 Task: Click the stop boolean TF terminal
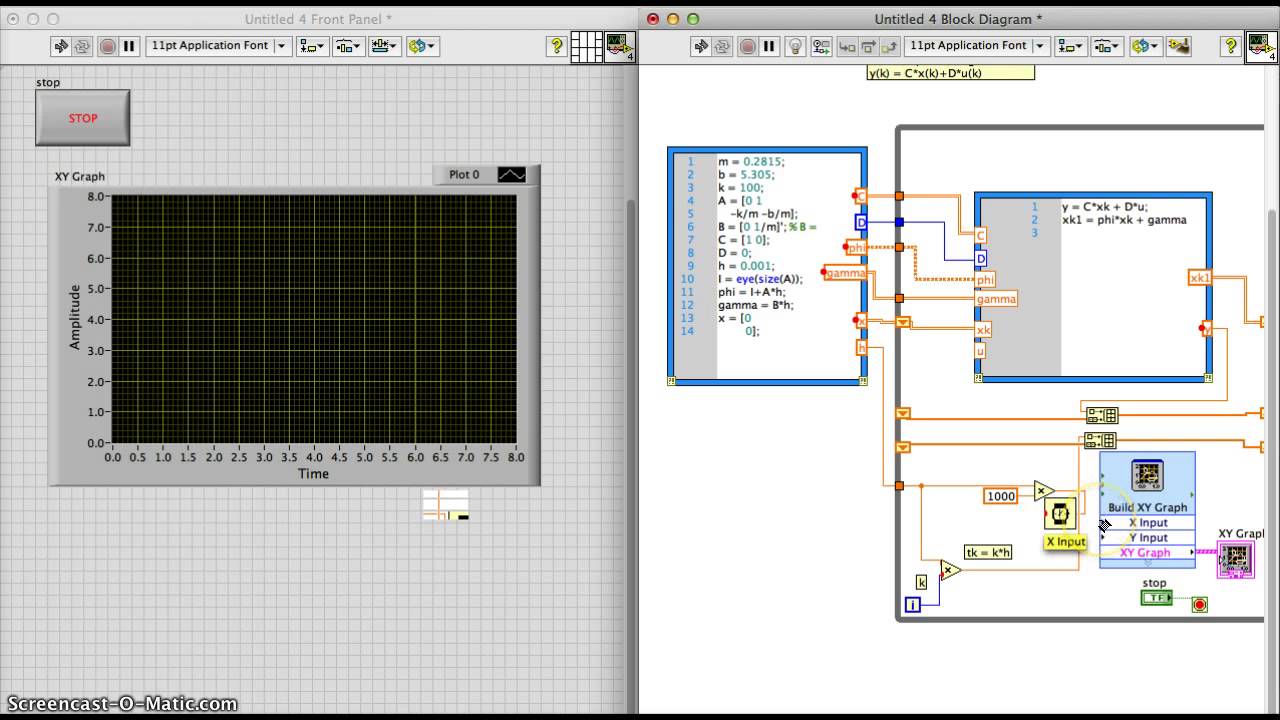click(x=1156, y=598)
